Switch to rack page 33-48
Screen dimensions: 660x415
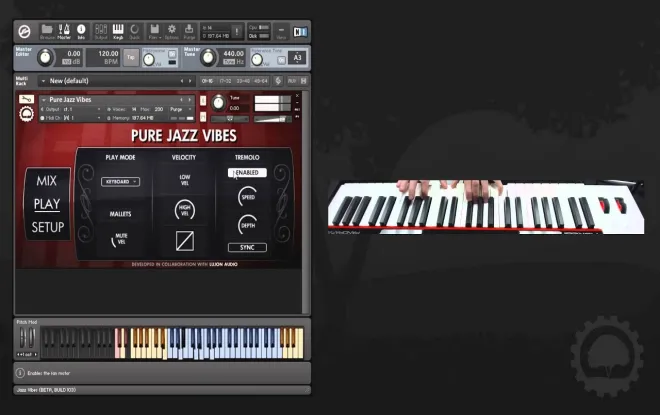coord(243,81)
